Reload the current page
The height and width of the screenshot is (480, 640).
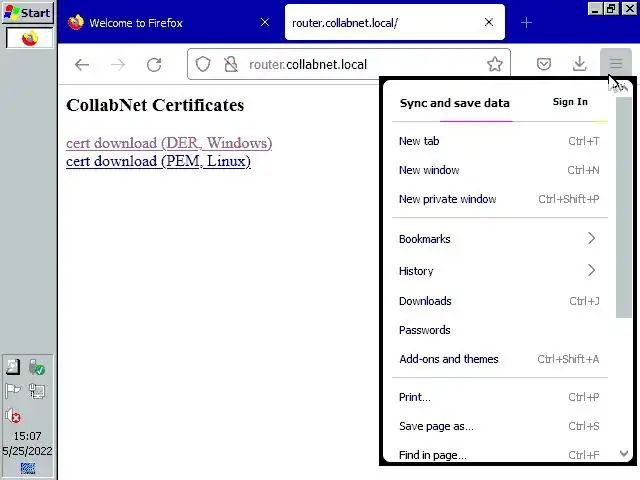point(154,64)
